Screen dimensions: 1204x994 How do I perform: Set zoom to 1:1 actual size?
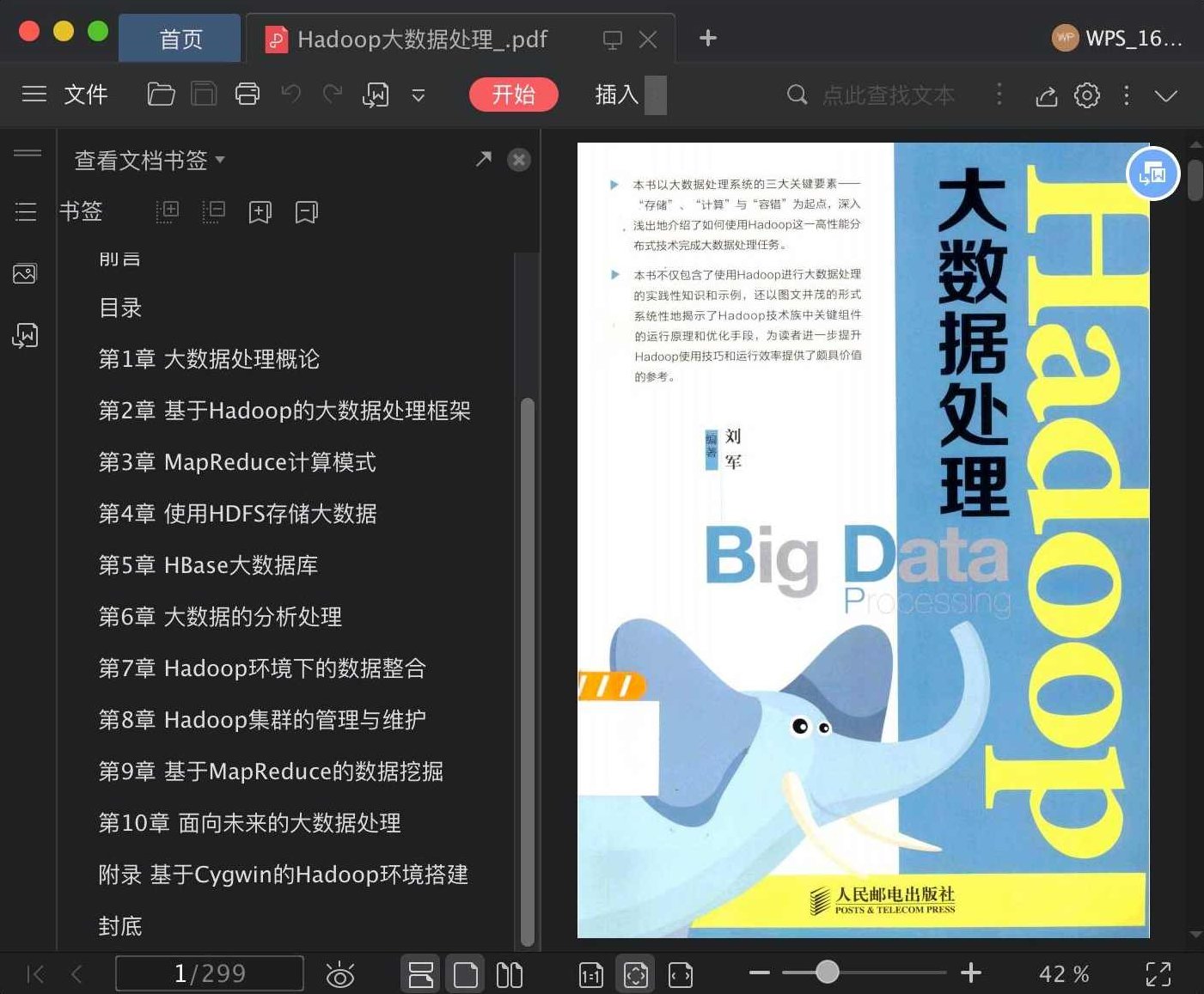tap(590, 973)
